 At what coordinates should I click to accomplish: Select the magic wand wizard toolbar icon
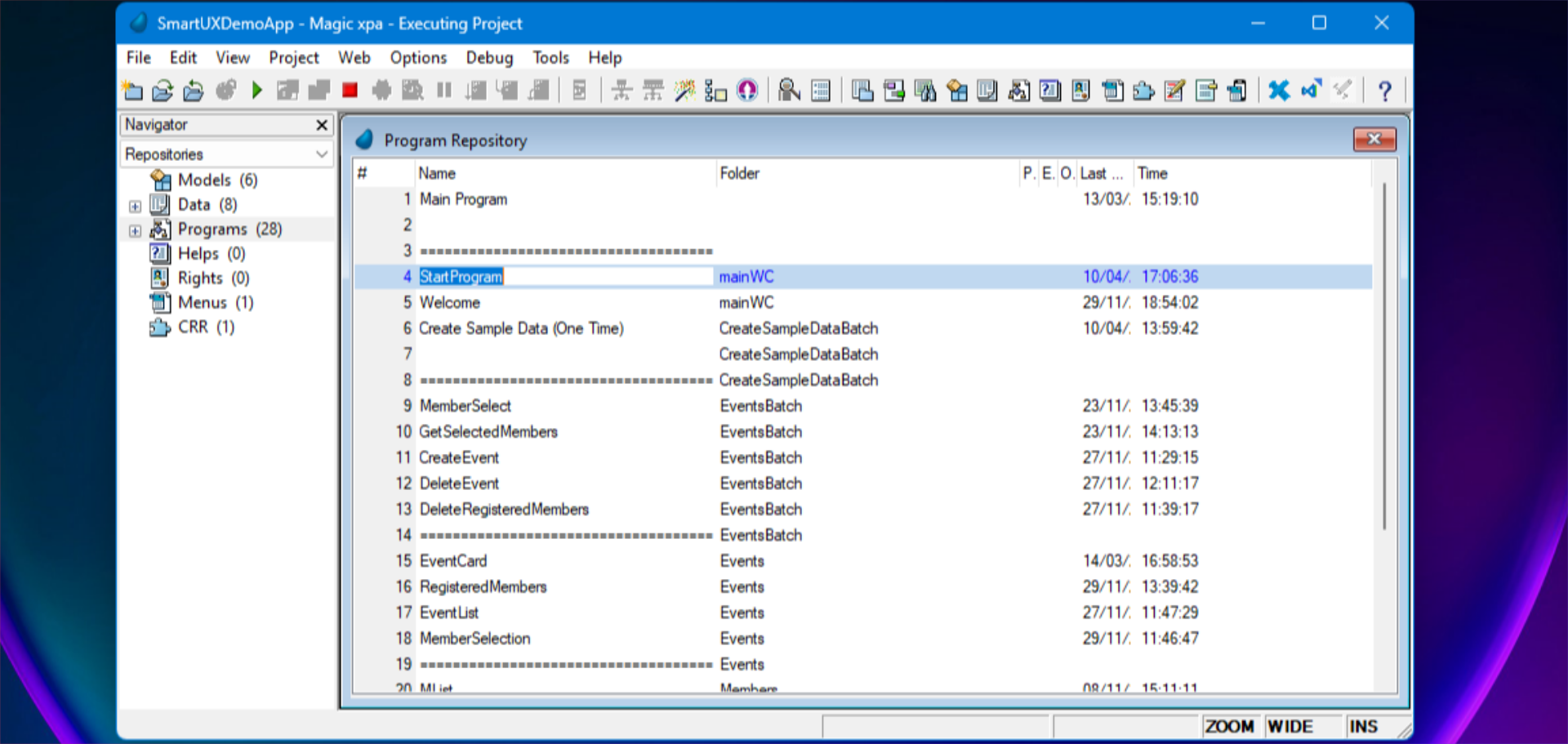pyautogui.click(x=684, y=90)
